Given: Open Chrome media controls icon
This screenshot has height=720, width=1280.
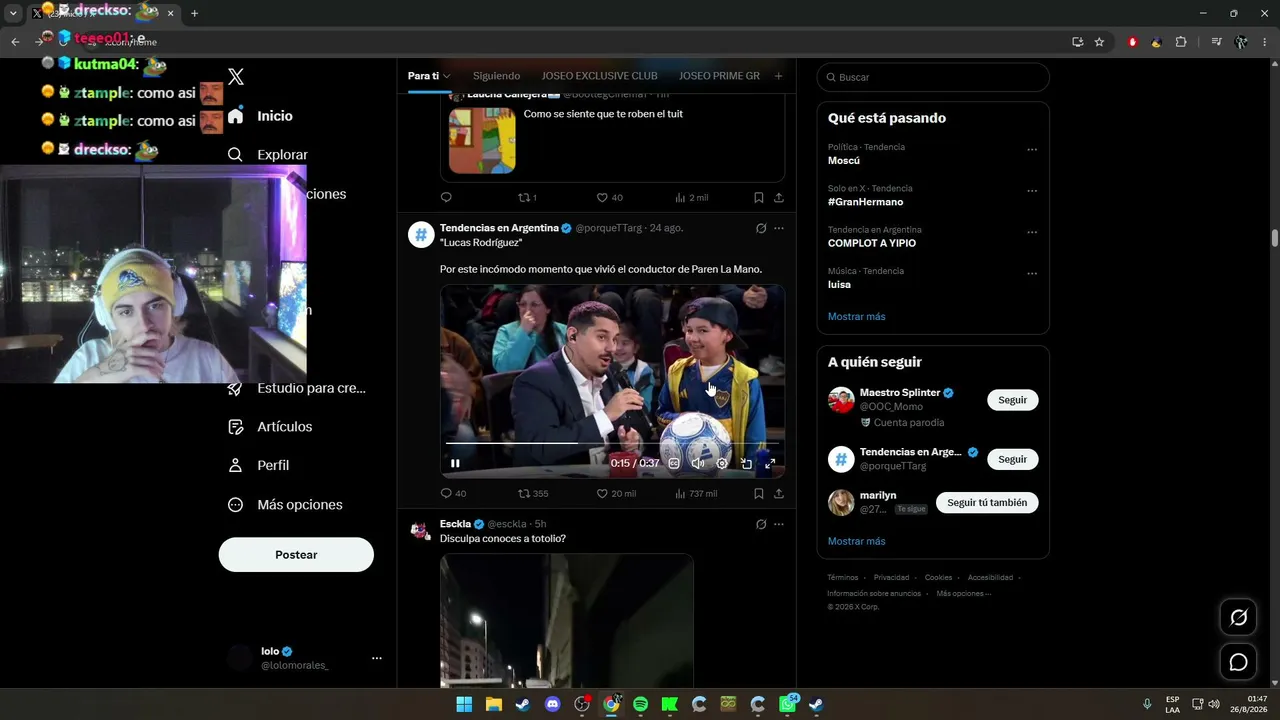Looking at the screenshot, I should [x=1216, y=42].
